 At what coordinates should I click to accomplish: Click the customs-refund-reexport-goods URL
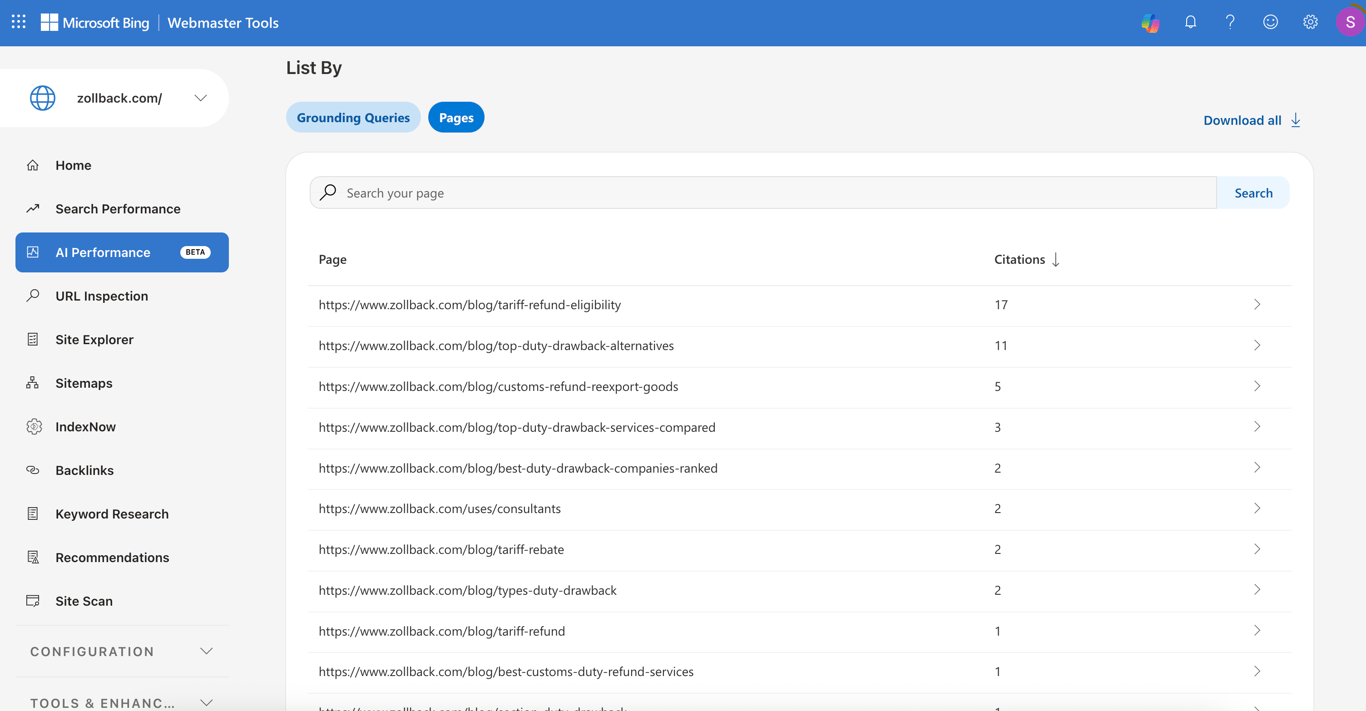click(498, 386)
